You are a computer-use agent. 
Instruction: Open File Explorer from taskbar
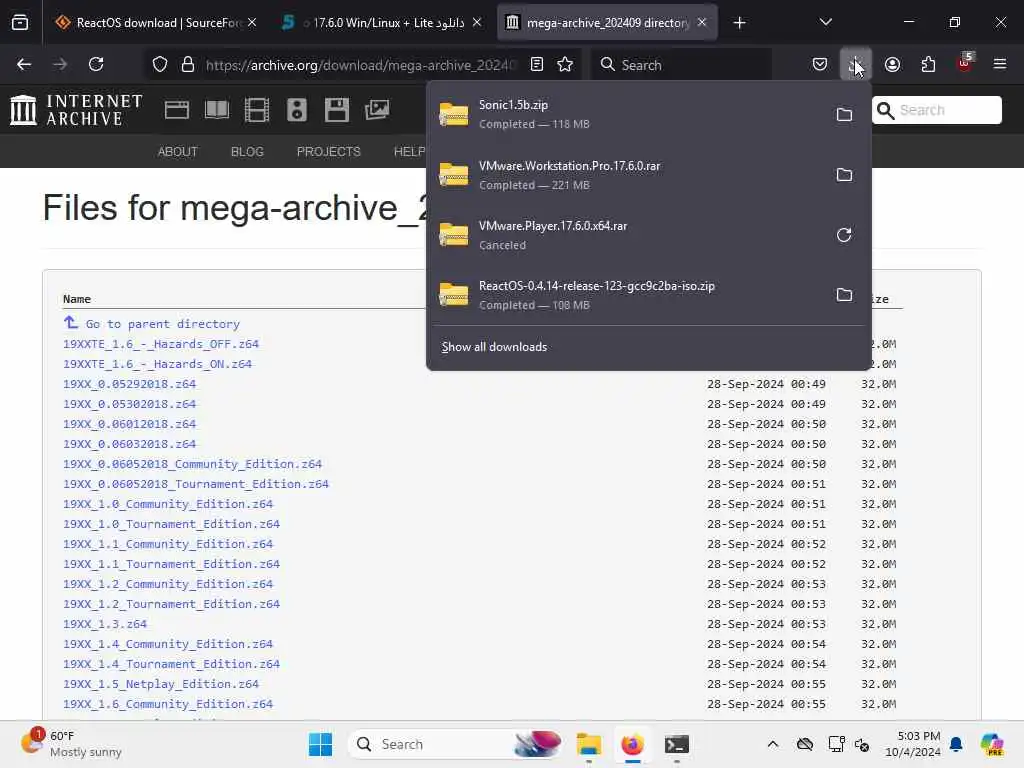588,744
